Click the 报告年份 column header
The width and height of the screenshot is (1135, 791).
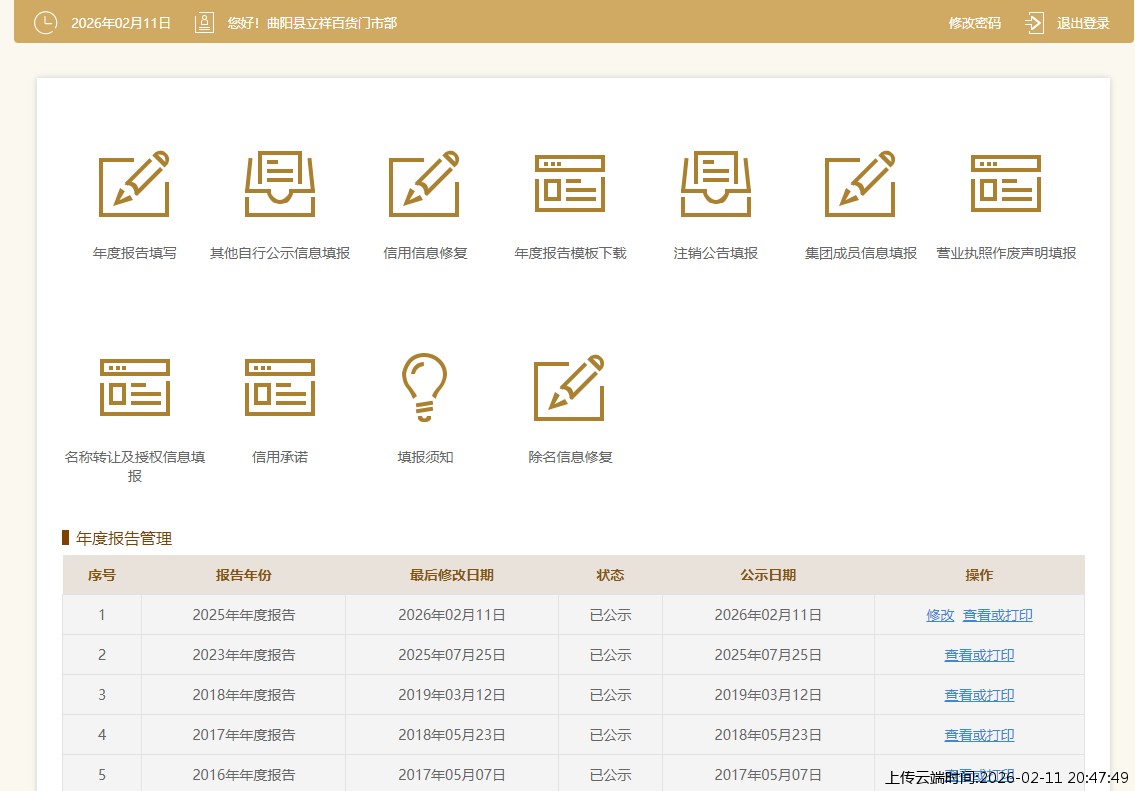(x=243, y=575)
